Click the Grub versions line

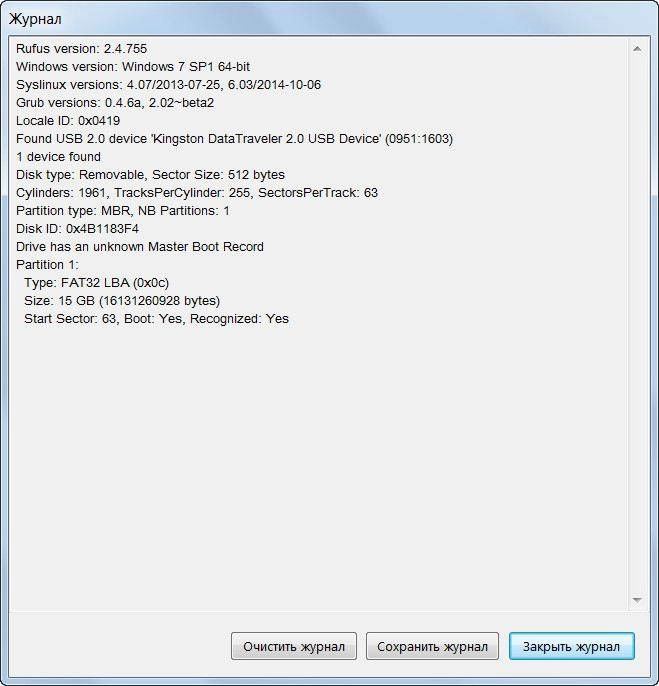115,102
